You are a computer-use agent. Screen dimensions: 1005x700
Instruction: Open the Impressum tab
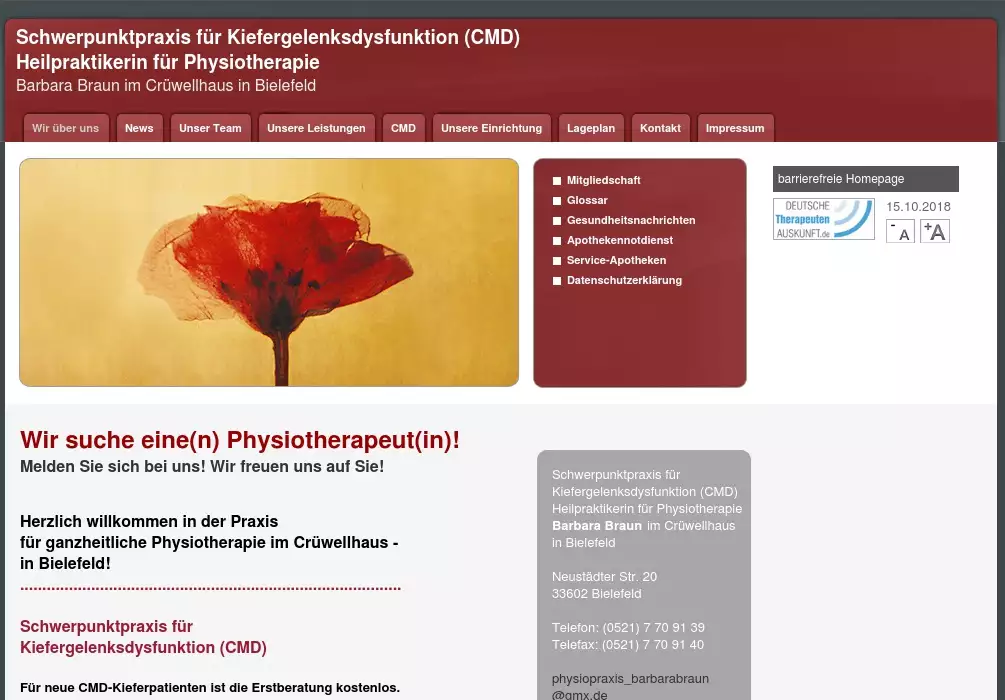point(734,128)
